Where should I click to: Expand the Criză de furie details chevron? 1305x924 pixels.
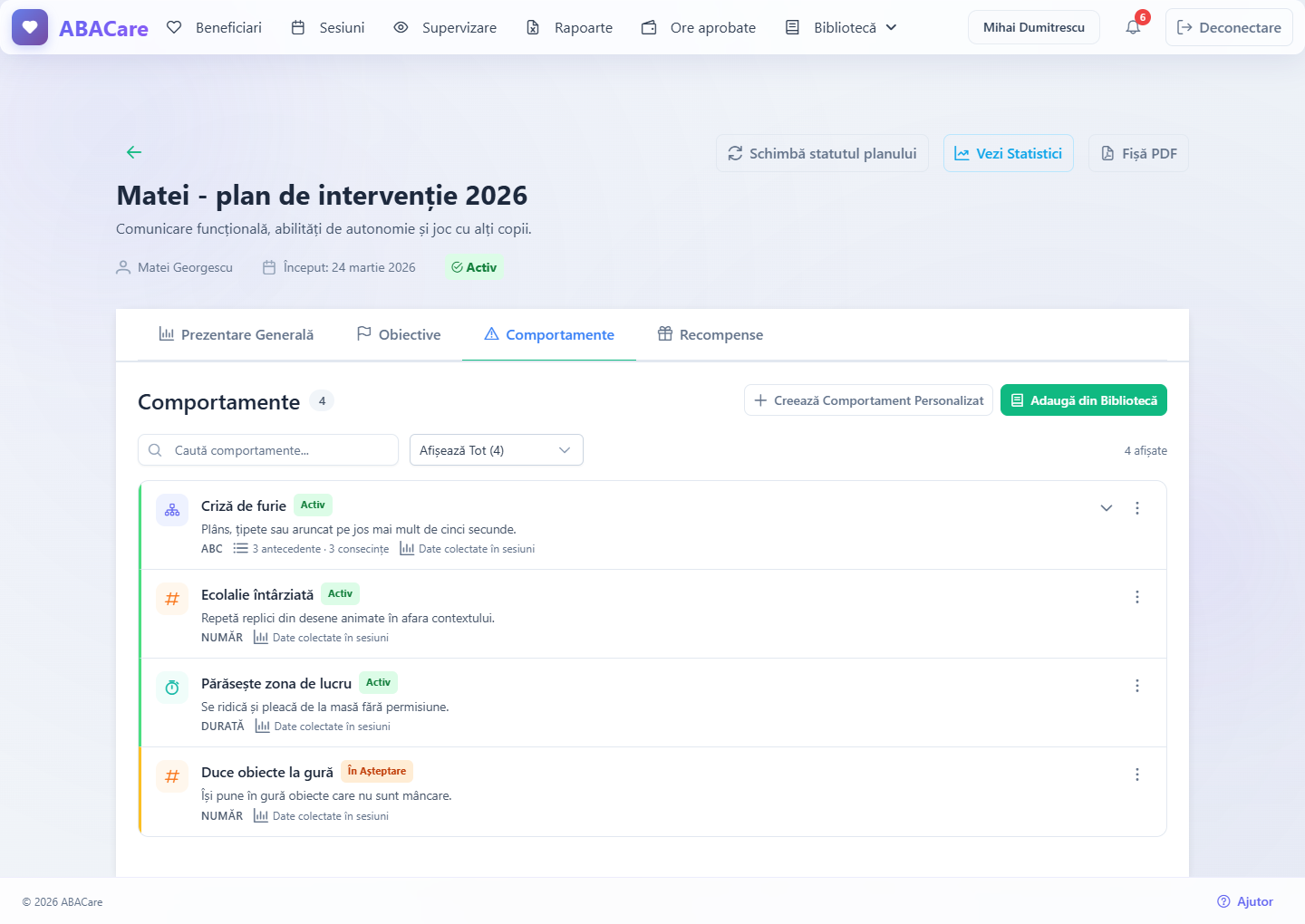point(1107,508)
